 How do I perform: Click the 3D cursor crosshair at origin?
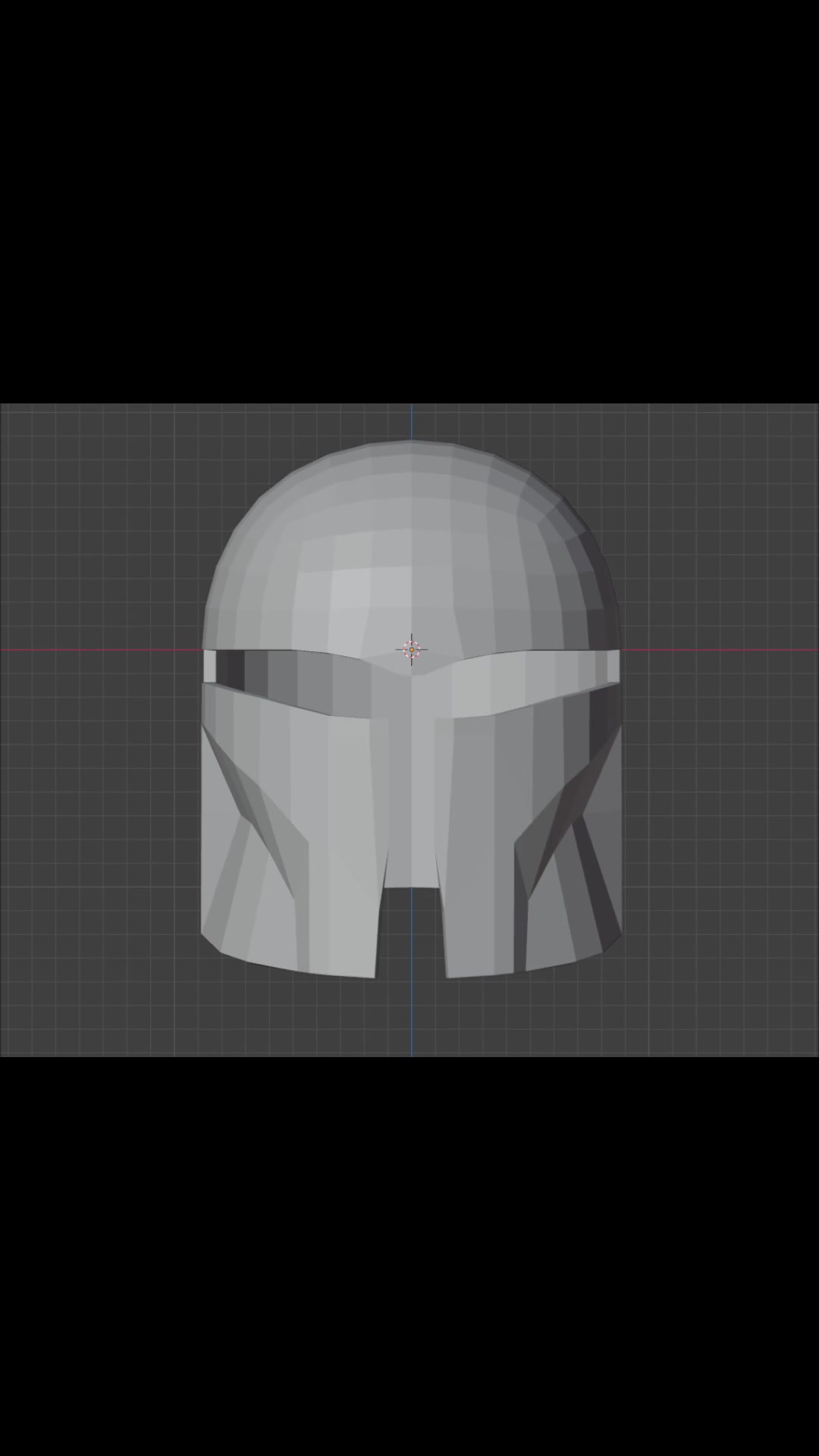(x=412, y=649)
